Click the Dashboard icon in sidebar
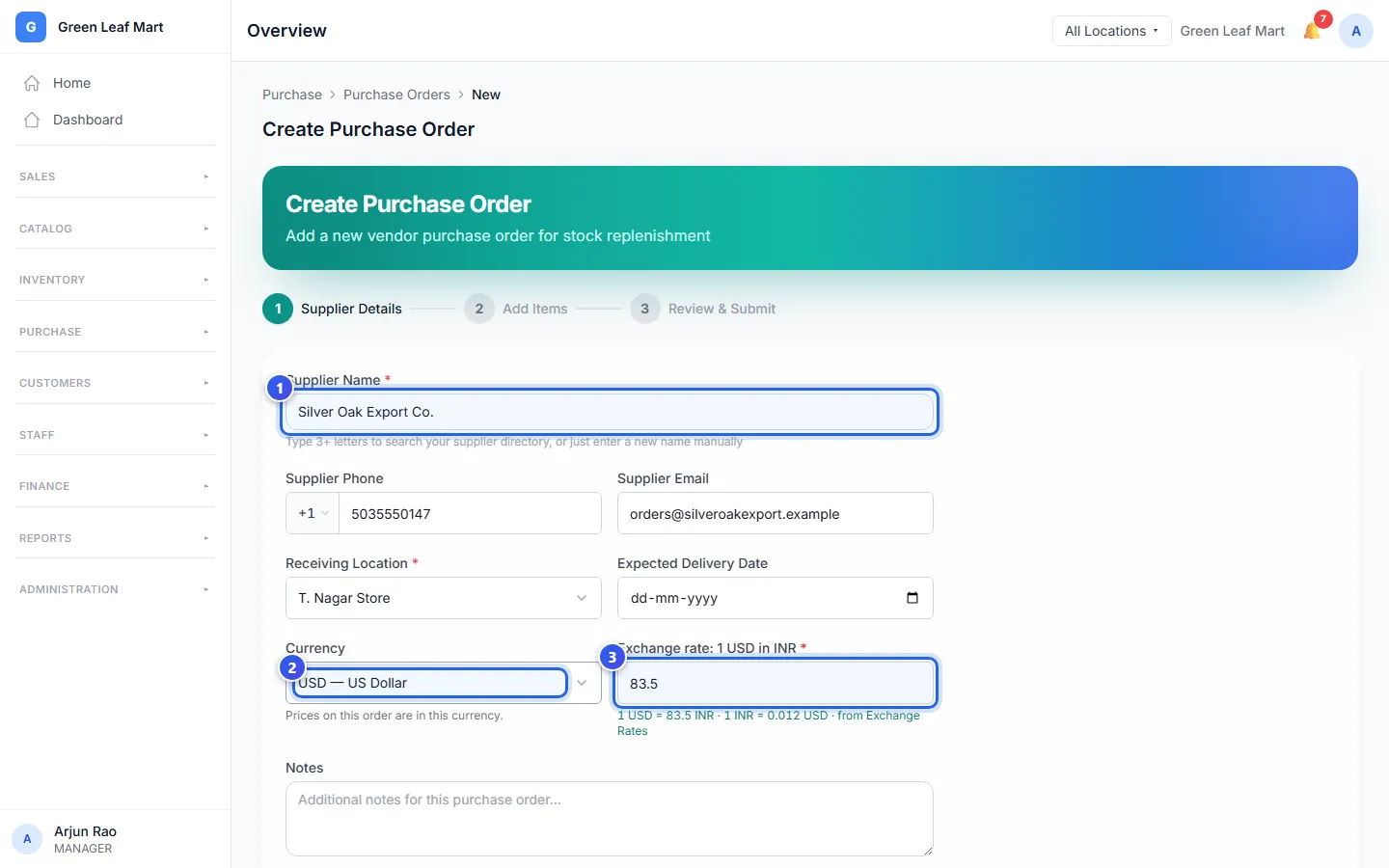1389x868 pixels. 32,120
